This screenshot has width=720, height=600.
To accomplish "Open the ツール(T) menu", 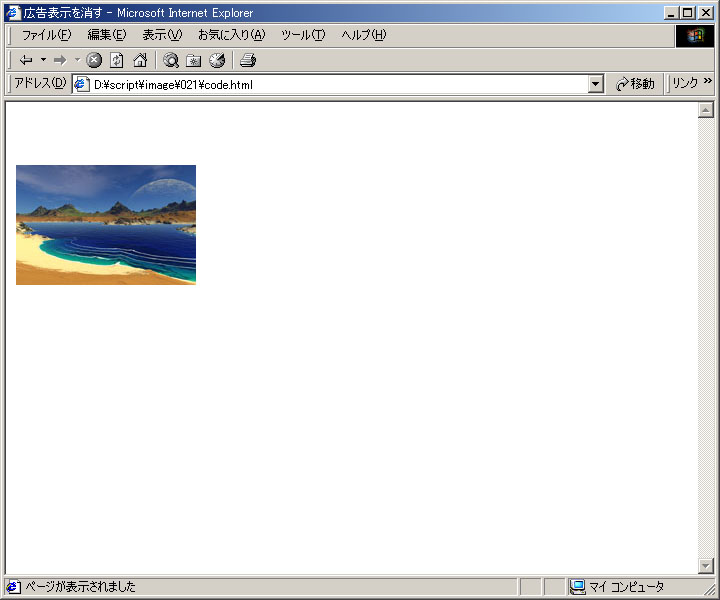I will pyautogui.click(x=303, y=35).
